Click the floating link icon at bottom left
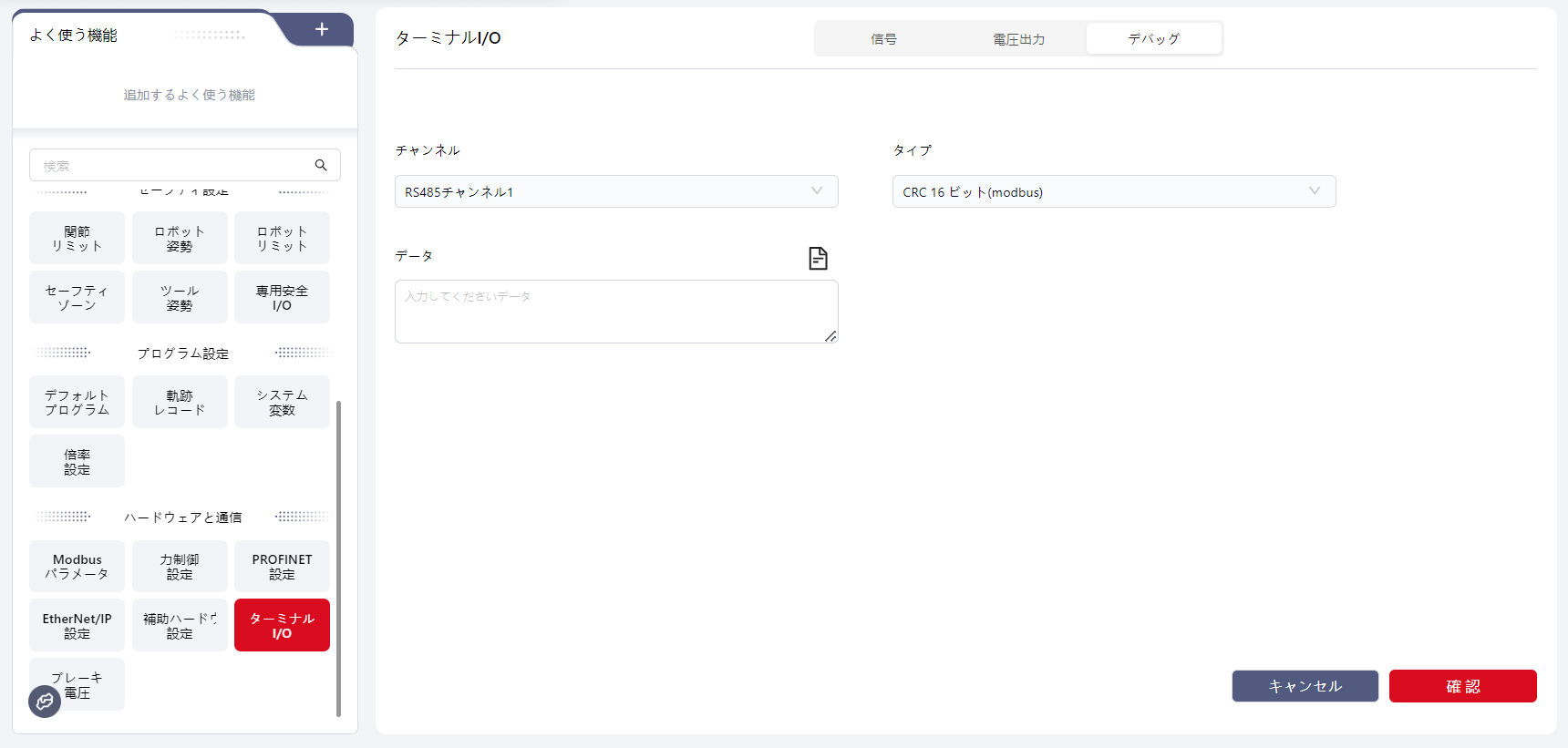This screenshot has width=1568, height=748. (x=45, y=702)
